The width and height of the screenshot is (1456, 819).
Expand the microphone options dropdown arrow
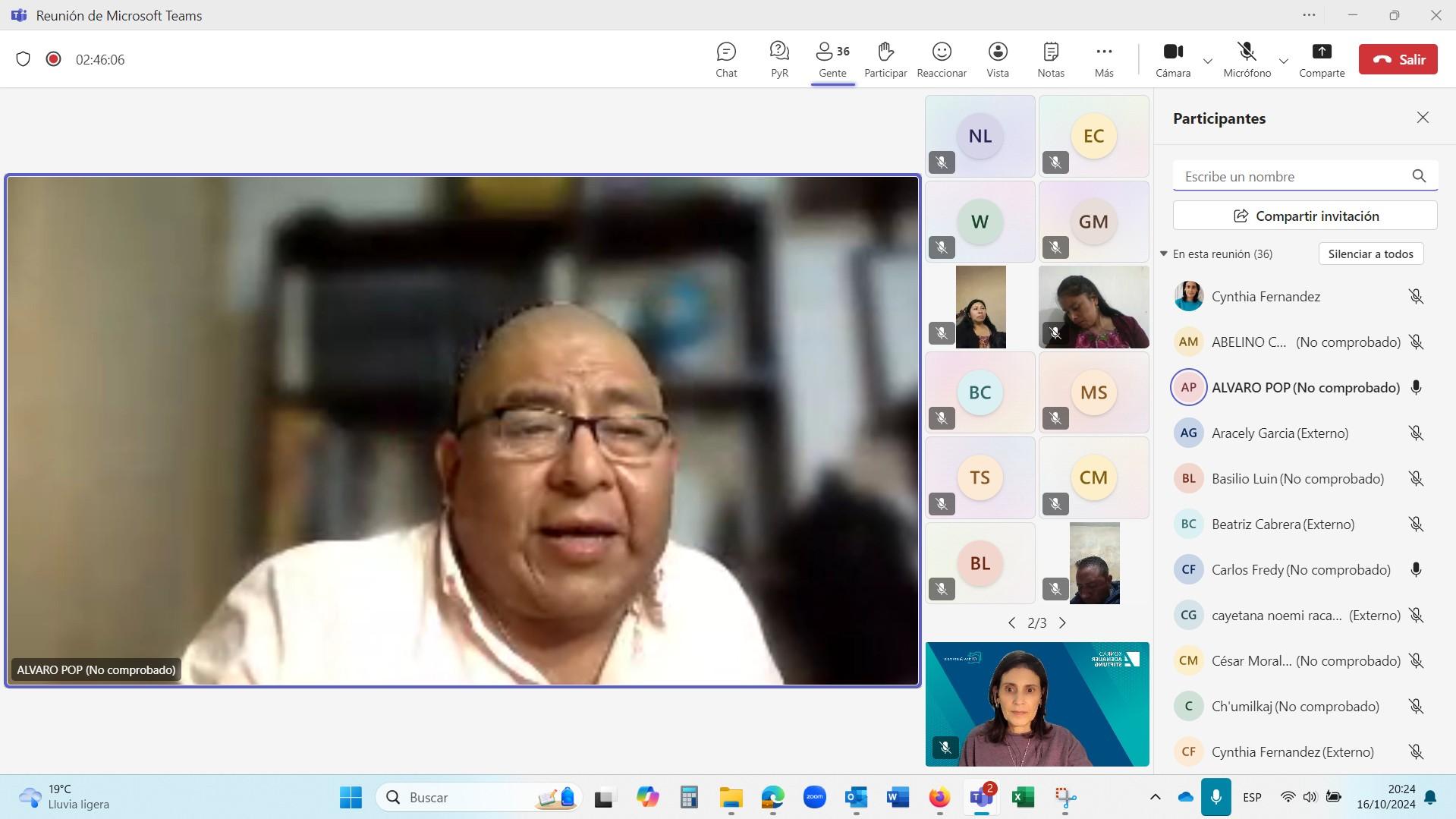tap(1284, 61)
